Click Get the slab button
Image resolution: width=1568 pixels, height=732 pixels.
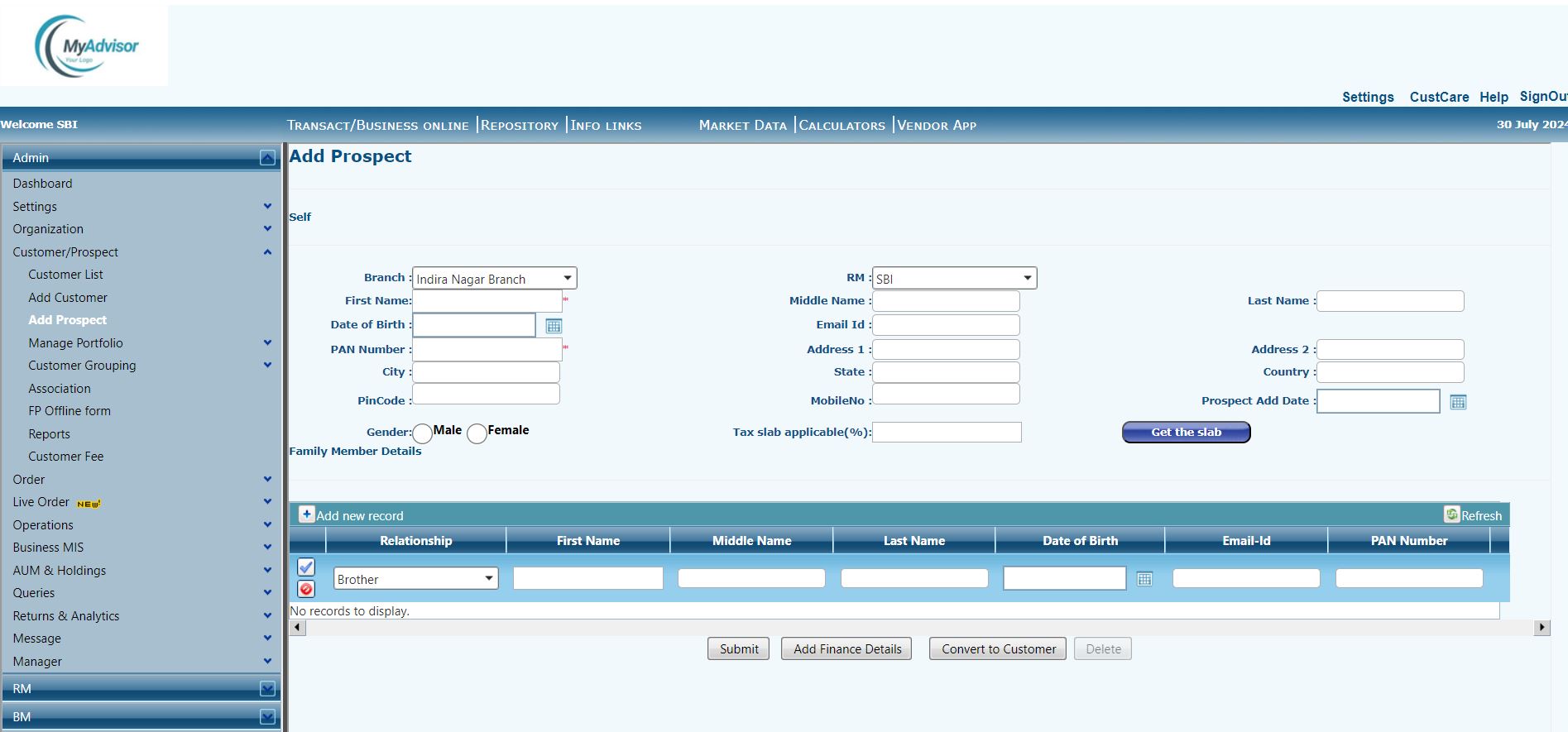tap(1187, 433)
